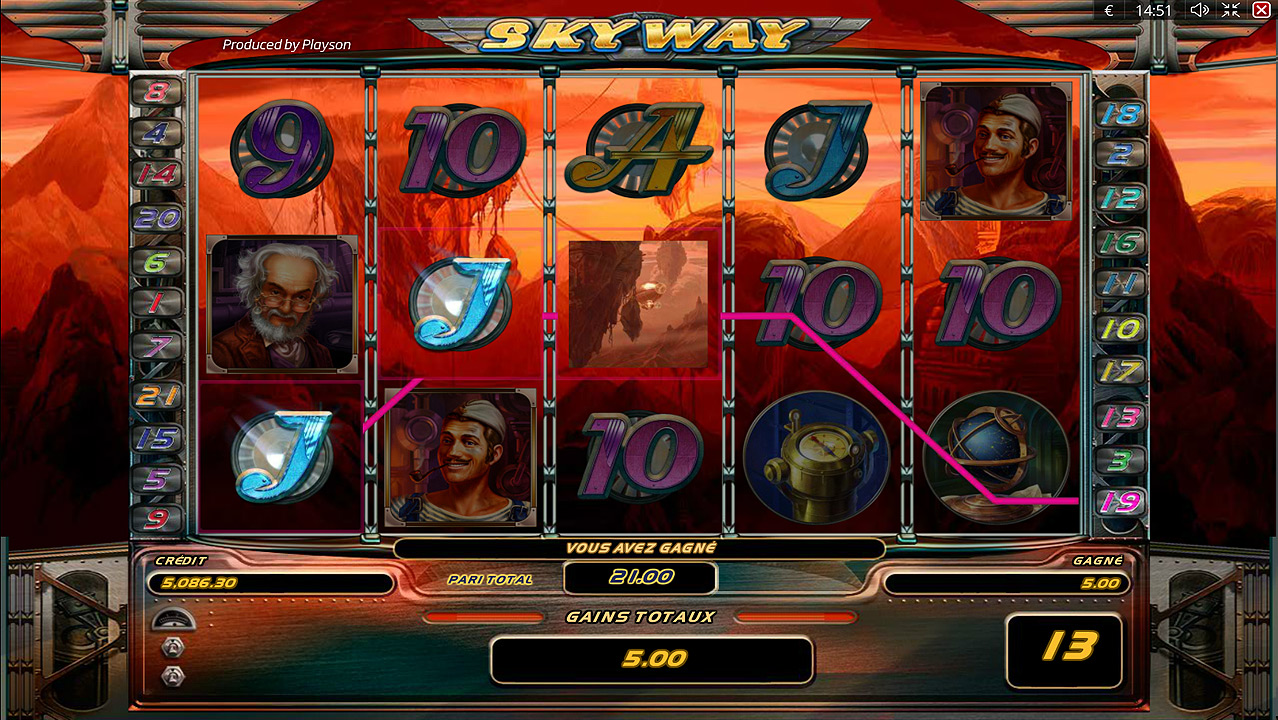Screen dimensions: 1278x720
Task: Pick payline 10 marker on the right
Action: tap(1120, 328)
